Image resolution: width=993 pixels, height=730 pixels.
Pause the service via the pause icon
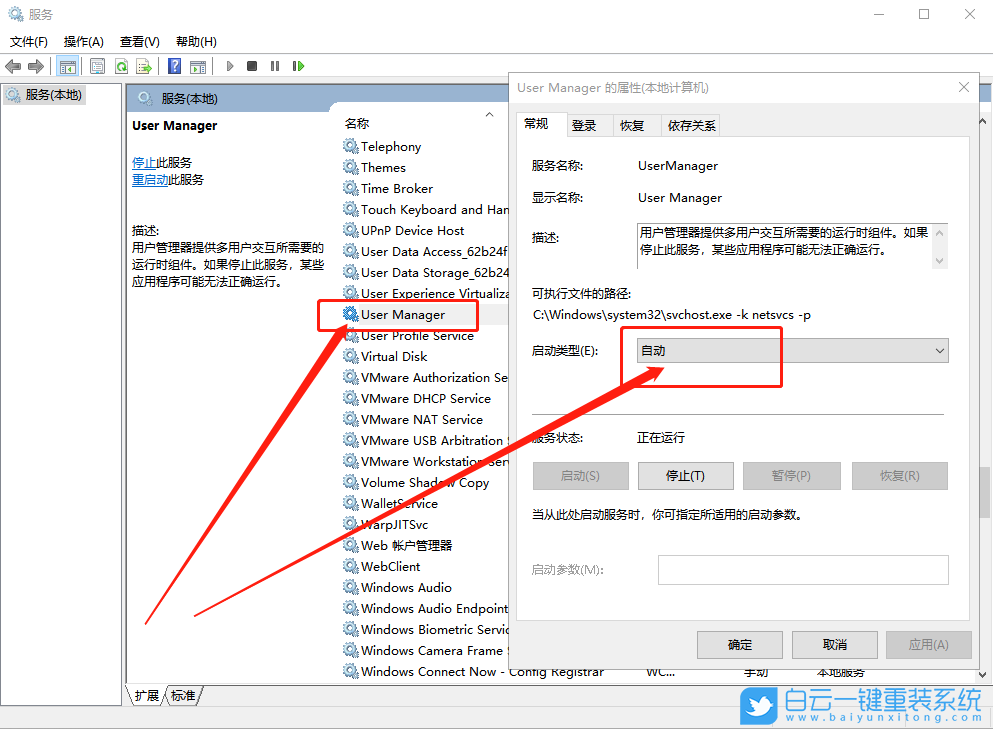click(275, 66)
